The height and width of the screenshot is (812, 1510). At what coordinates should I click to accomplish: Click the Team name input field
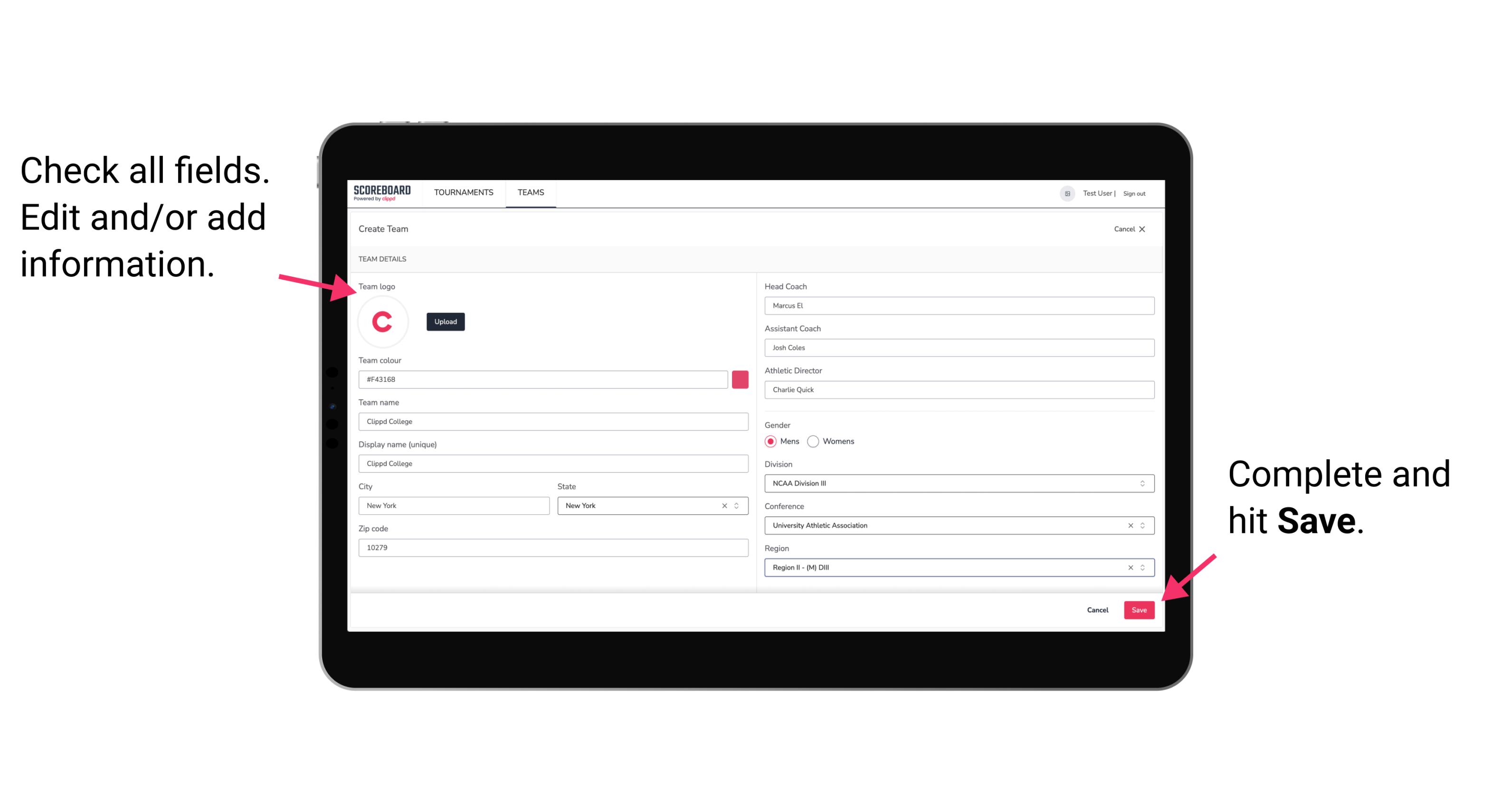coord(554,421)
